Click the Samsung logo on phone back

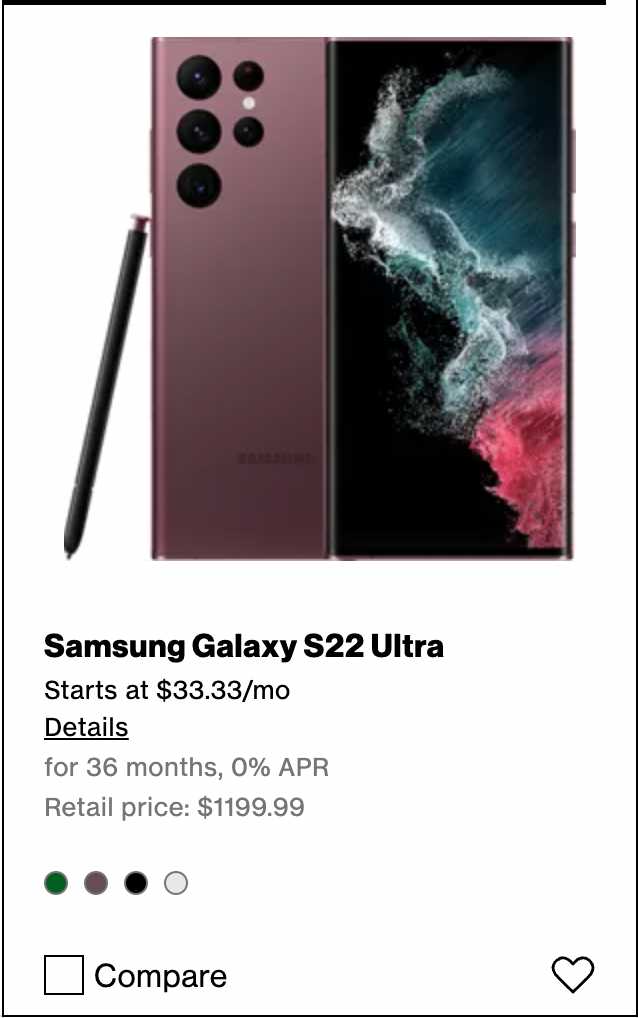(275, 458)
